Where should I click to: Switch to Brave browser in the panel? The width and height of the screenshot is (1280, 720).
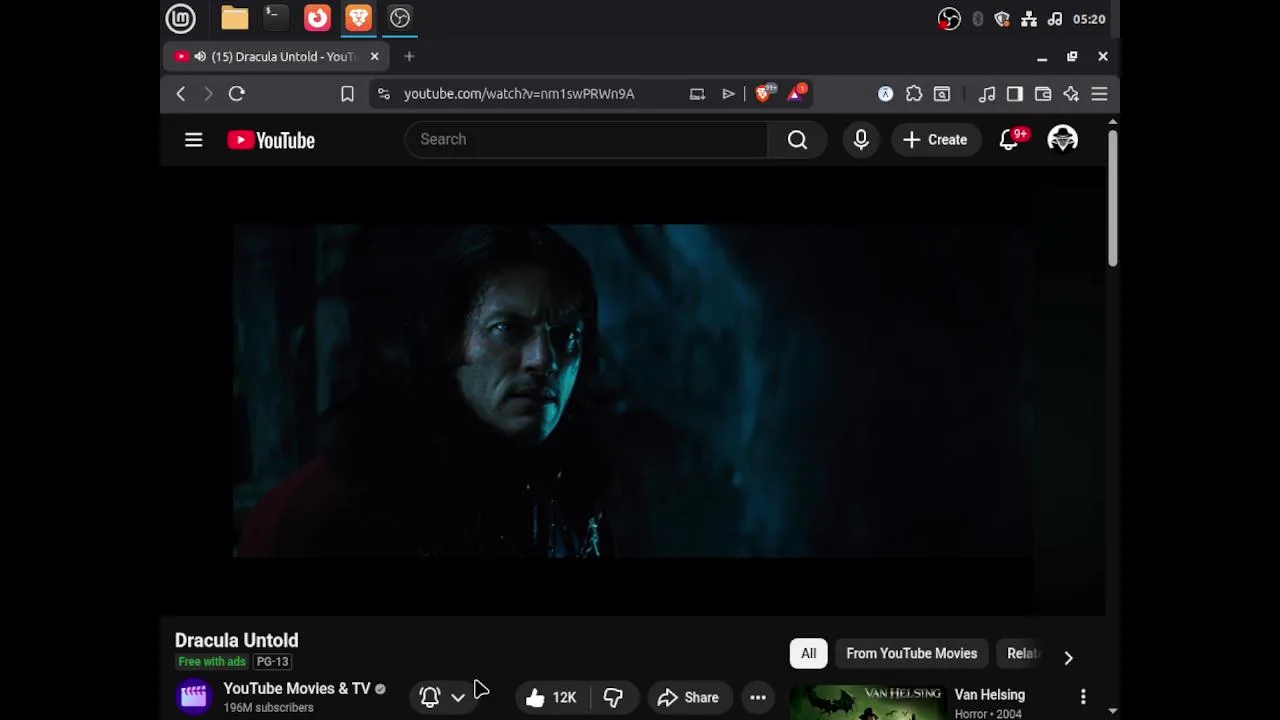click(358, 18)
